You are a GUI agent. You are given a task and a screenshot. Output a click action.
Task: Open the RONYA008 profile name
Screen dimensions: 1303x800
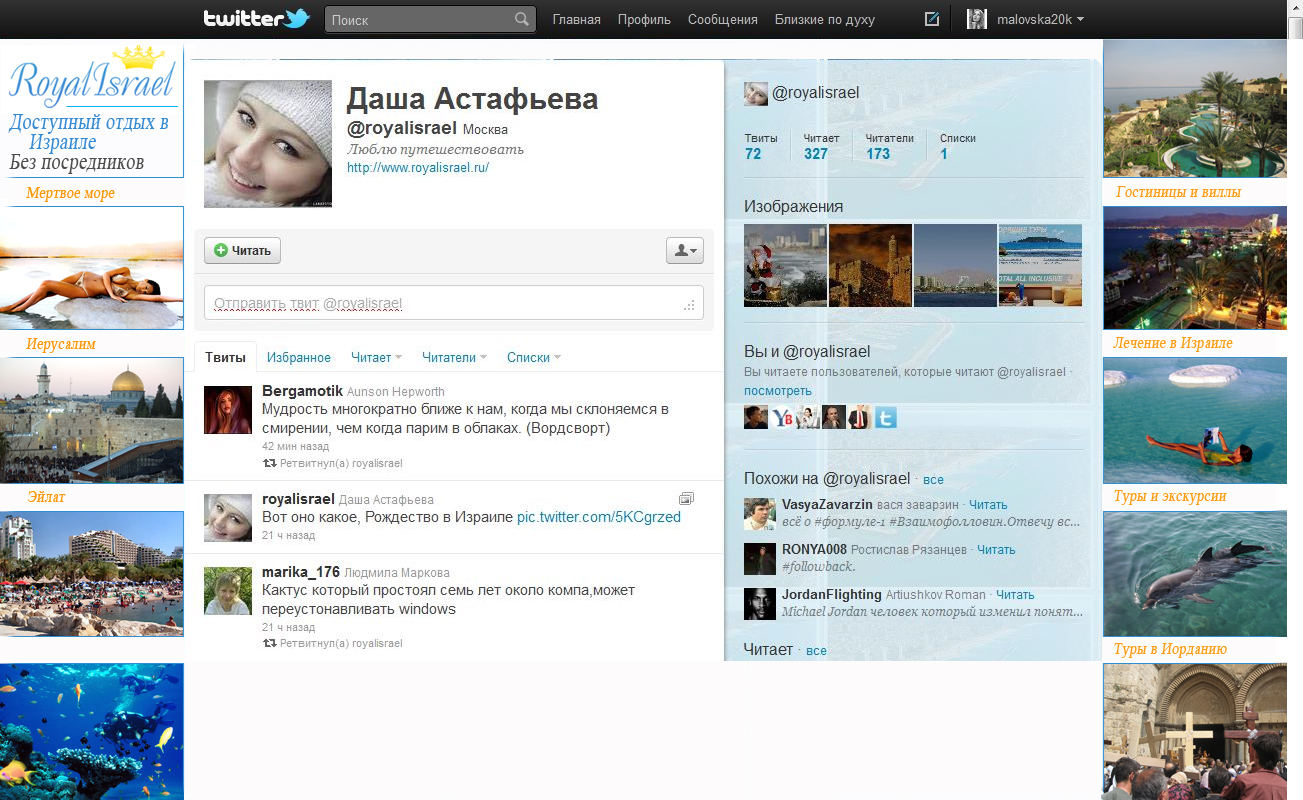(814, 550)
